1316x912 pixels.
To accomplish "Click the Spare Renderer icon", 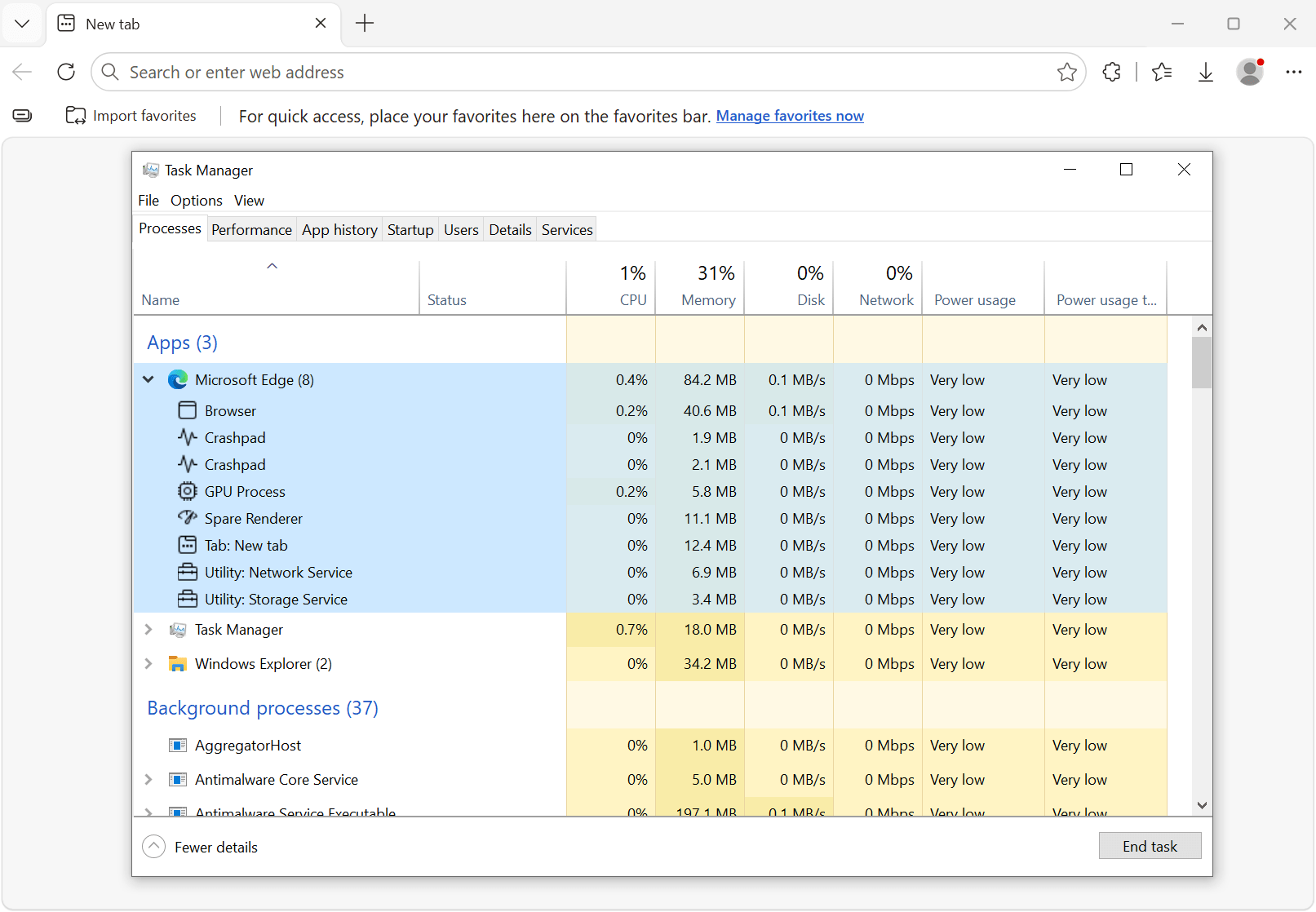I will (188, 518).
